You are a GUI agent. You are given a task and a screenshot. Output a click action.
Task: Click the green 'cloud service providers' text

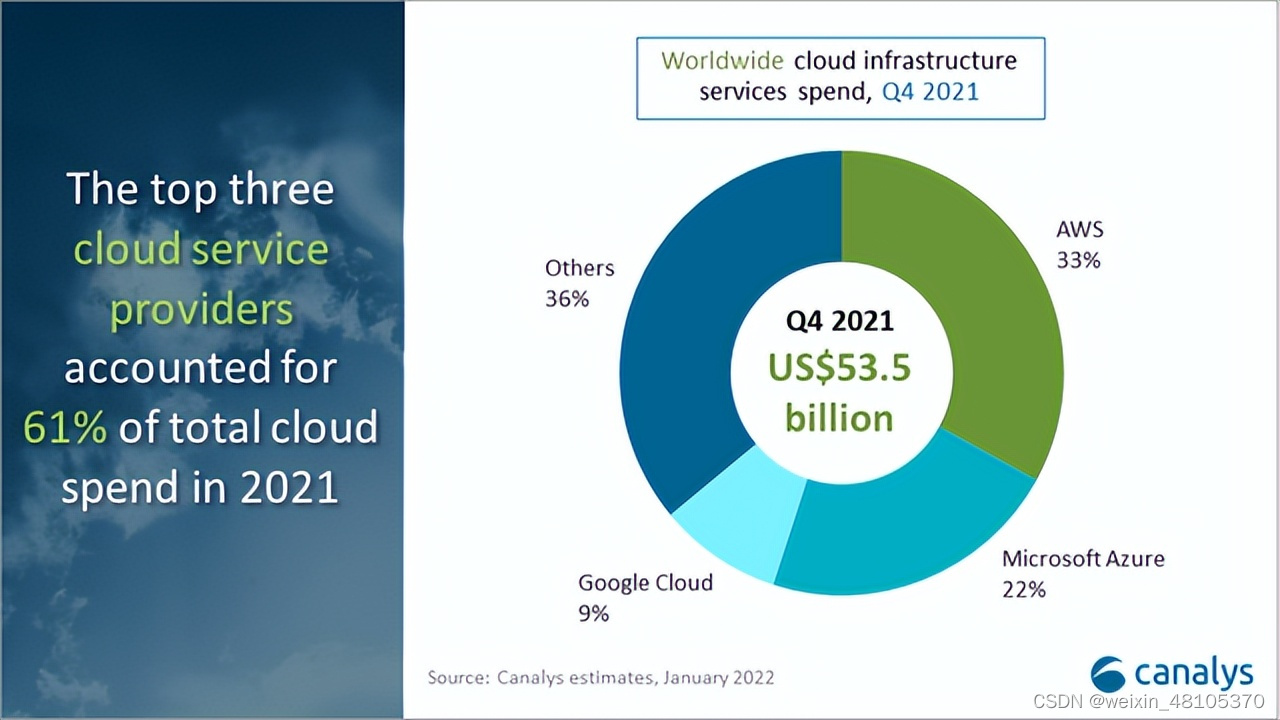(x=201, y=279)
